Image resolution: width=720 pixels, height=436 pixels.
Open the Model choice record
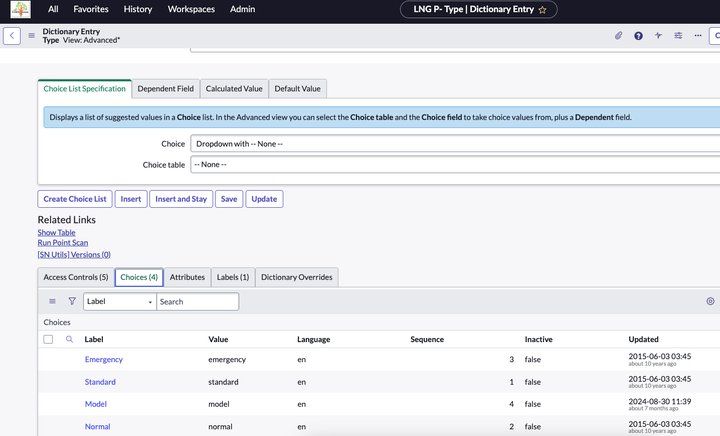[x=96, y=404]
